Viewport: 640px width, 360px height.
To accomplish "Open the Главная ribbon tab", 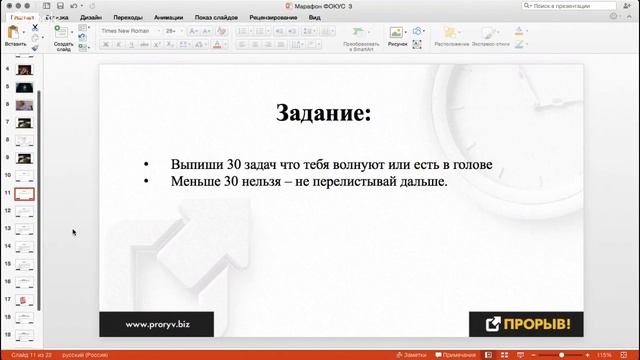I will [x=22, y=18].
